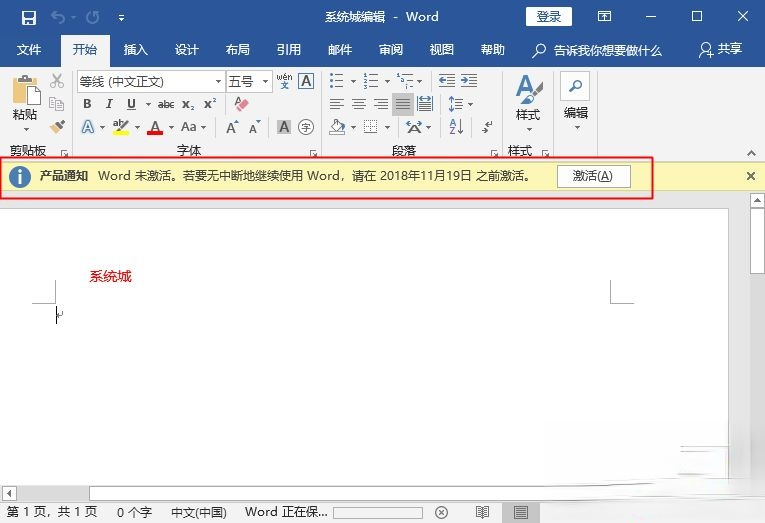Click the 登录 sign-in button
The width and height of the screenshot is (765, 523).
[548, 17]
